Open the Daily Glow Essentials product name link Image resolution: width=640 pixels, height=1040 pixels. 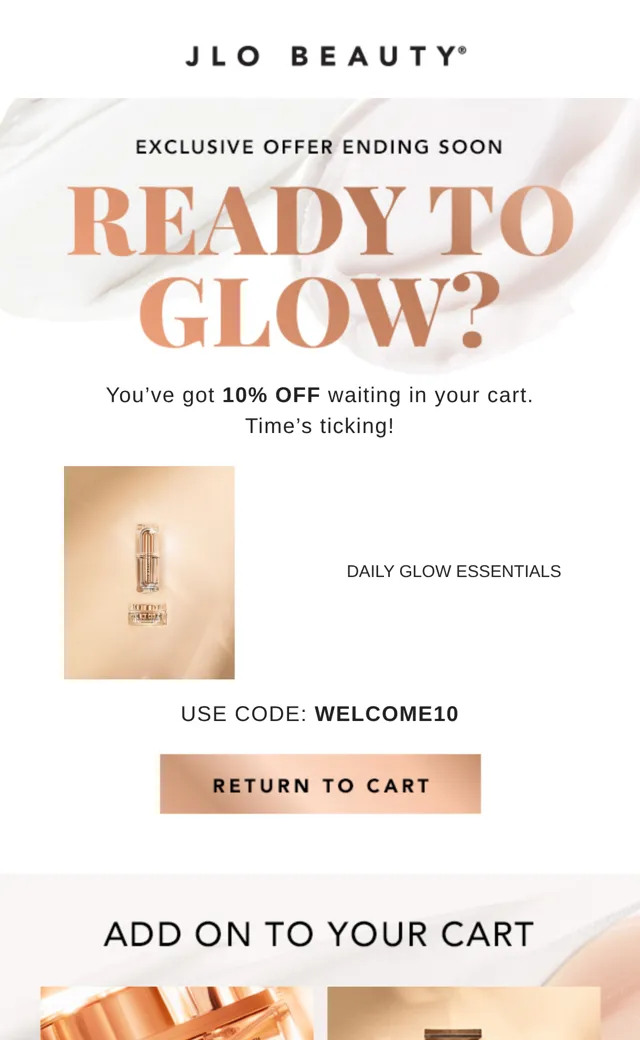(x=454, y=571)
